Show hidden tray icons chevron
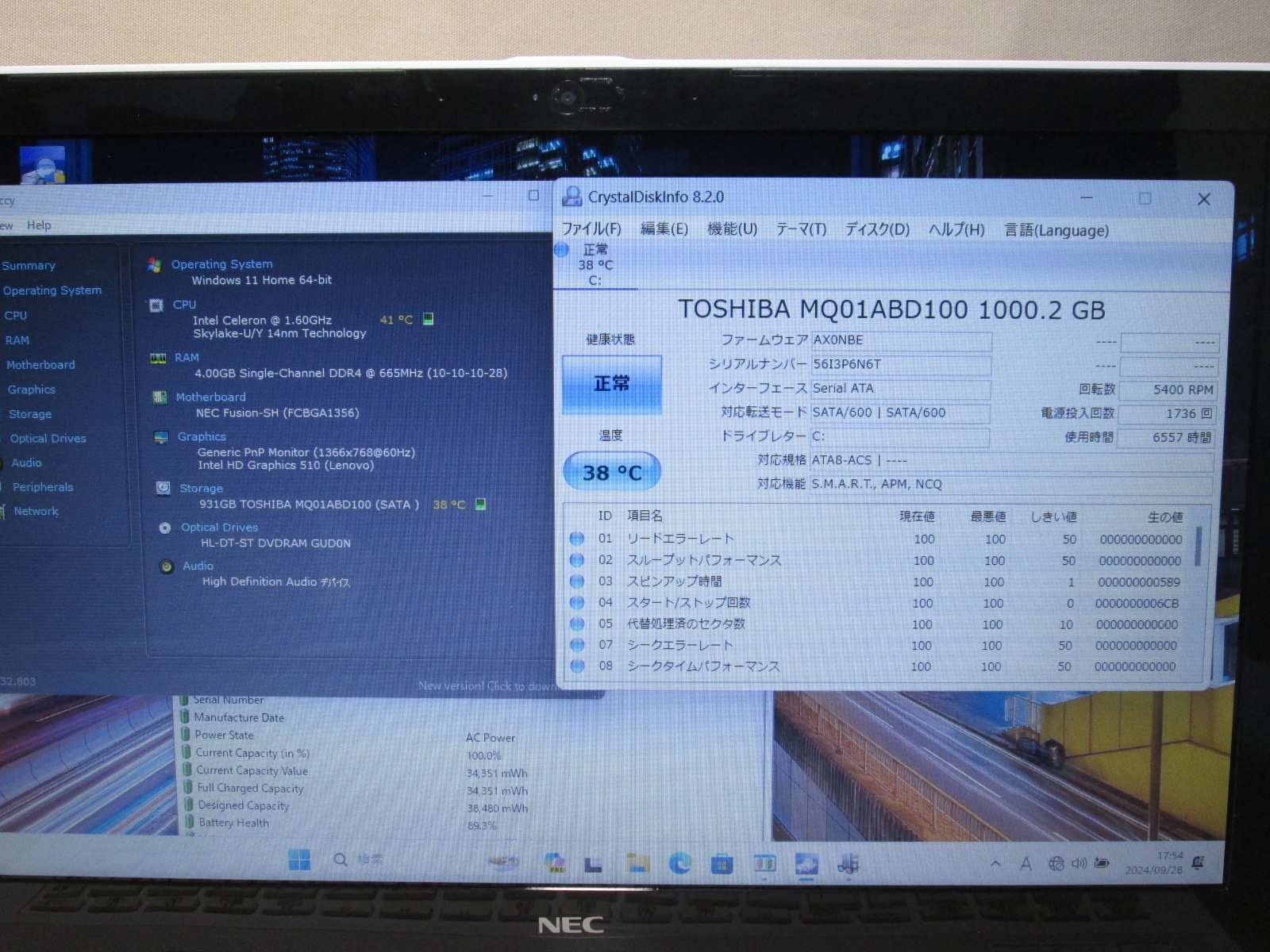The width and height of the screenshot is (1270, 952). 996,864
